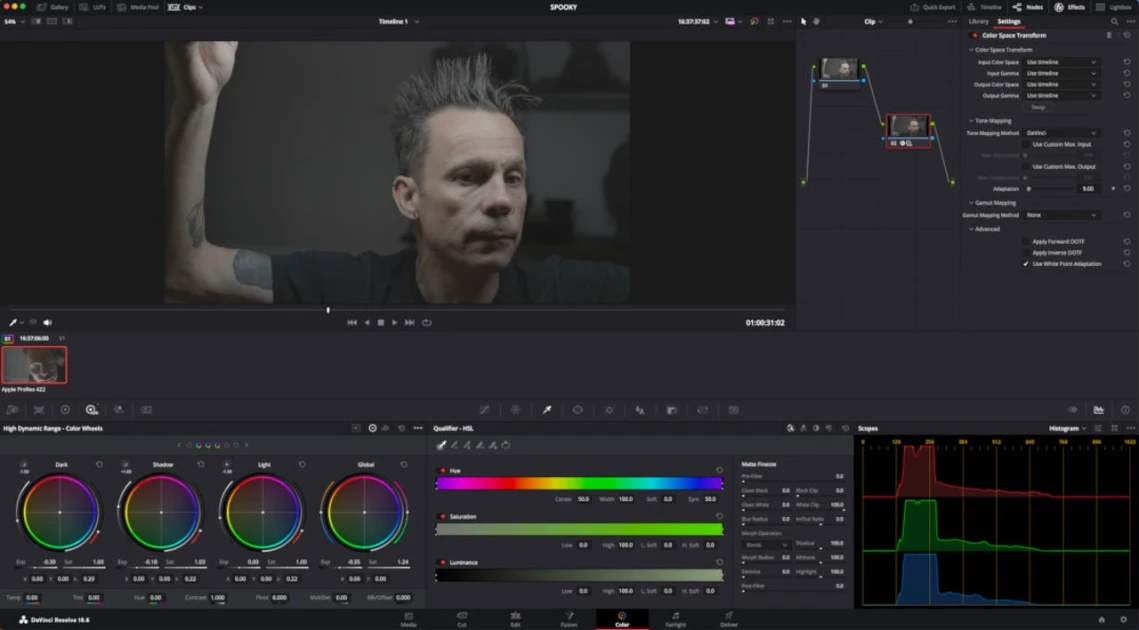Go to the Edit page tab
This screenshot has height=630, width=1139.
pyautogui.click(x=515, y=619)
